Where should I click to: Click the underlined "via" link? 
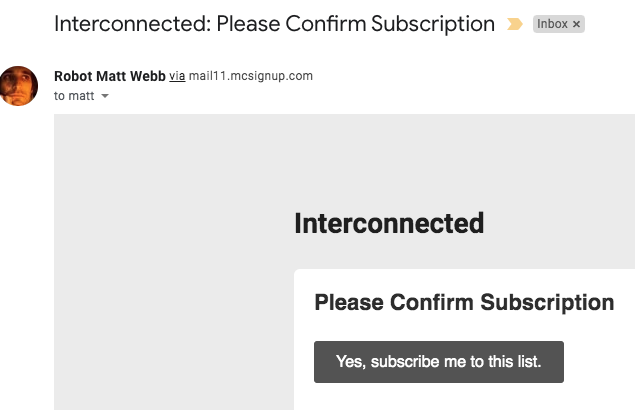(177, 76)
